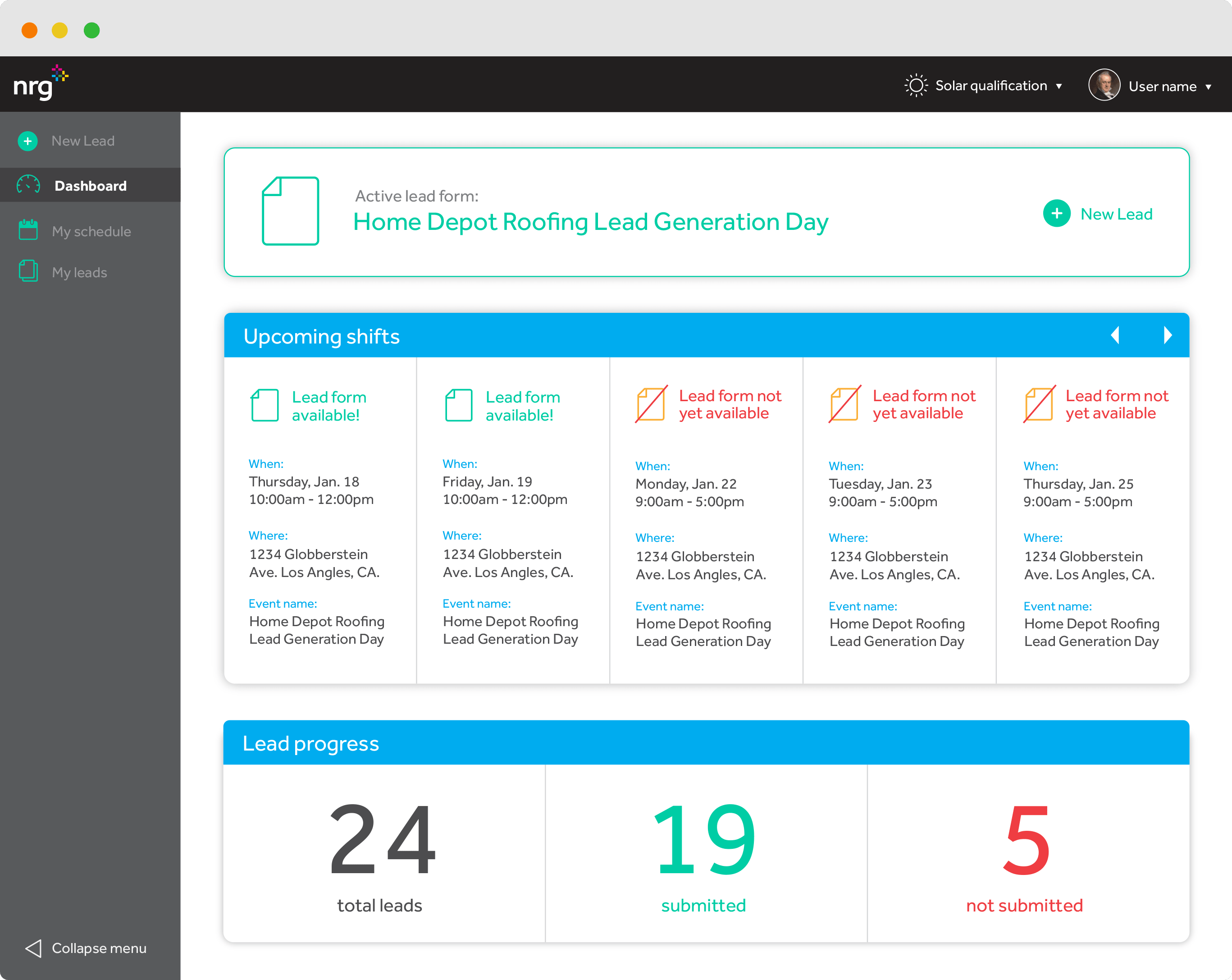Click crossed-out form icon for Tuesday Jan. 23
The height and width of the screenshot is (980, 1232).
(x=844, y=404)
